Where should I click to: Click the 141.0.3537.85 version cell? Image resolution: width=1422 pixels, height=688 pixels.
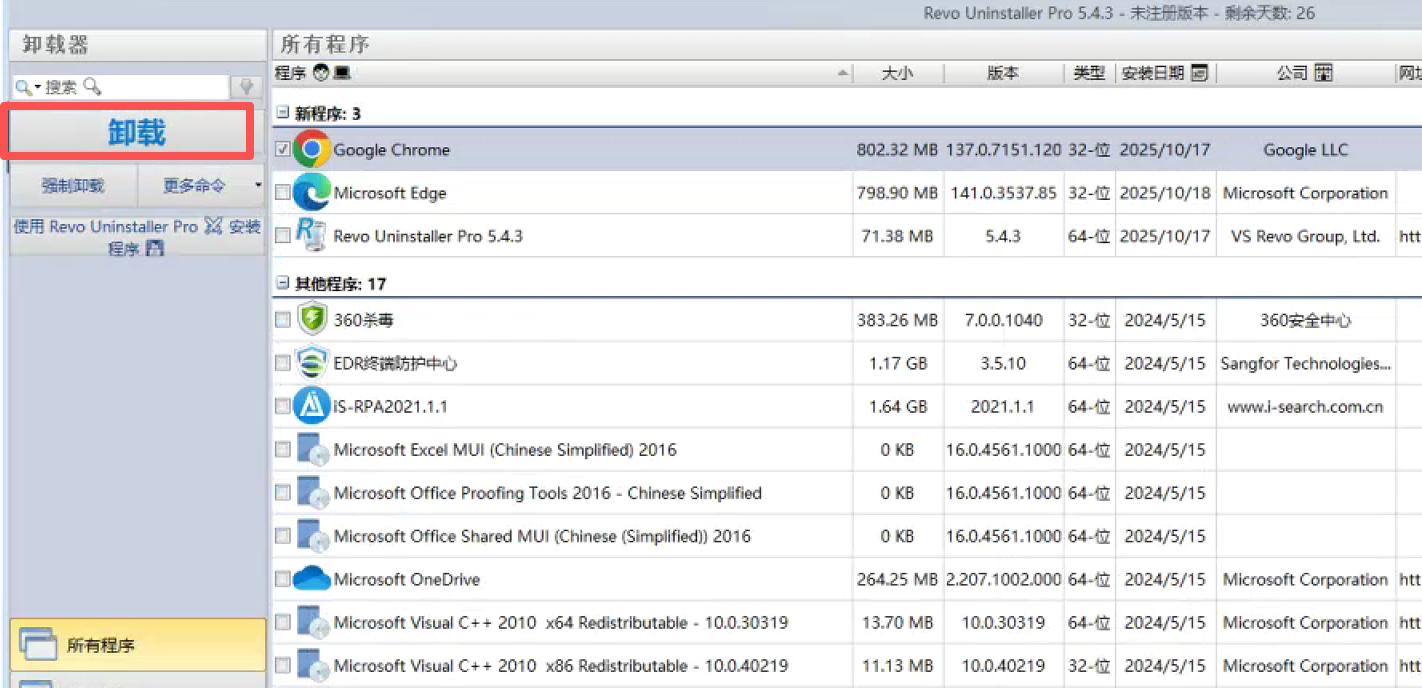pos(1003,193)
